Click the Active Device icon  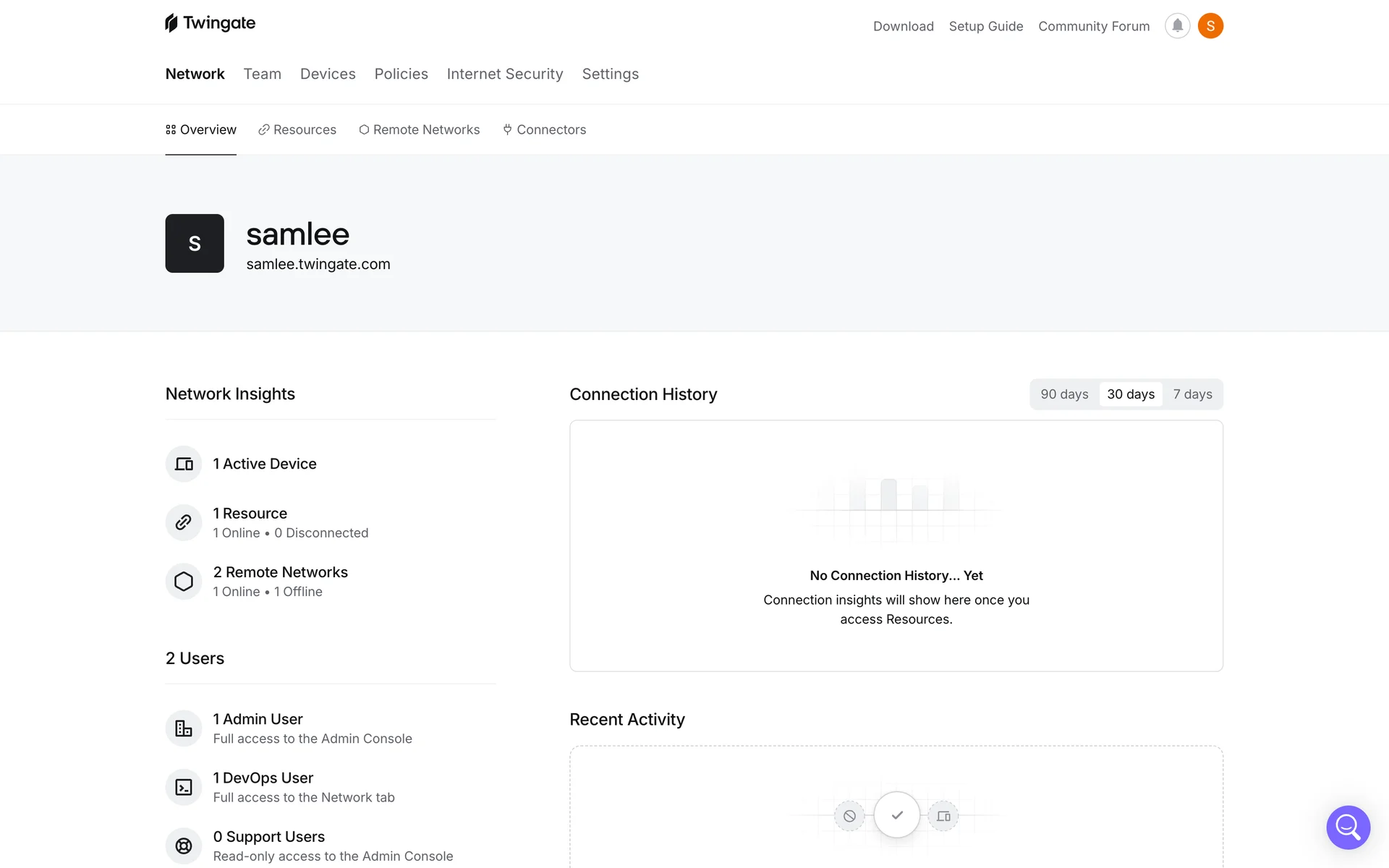click(184, 464)
